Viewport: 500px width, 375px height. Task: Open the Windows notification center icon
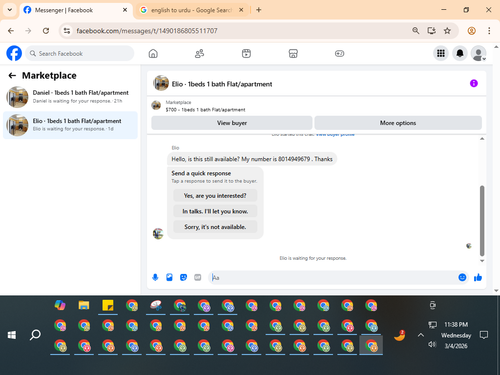(x=484, y=335)
